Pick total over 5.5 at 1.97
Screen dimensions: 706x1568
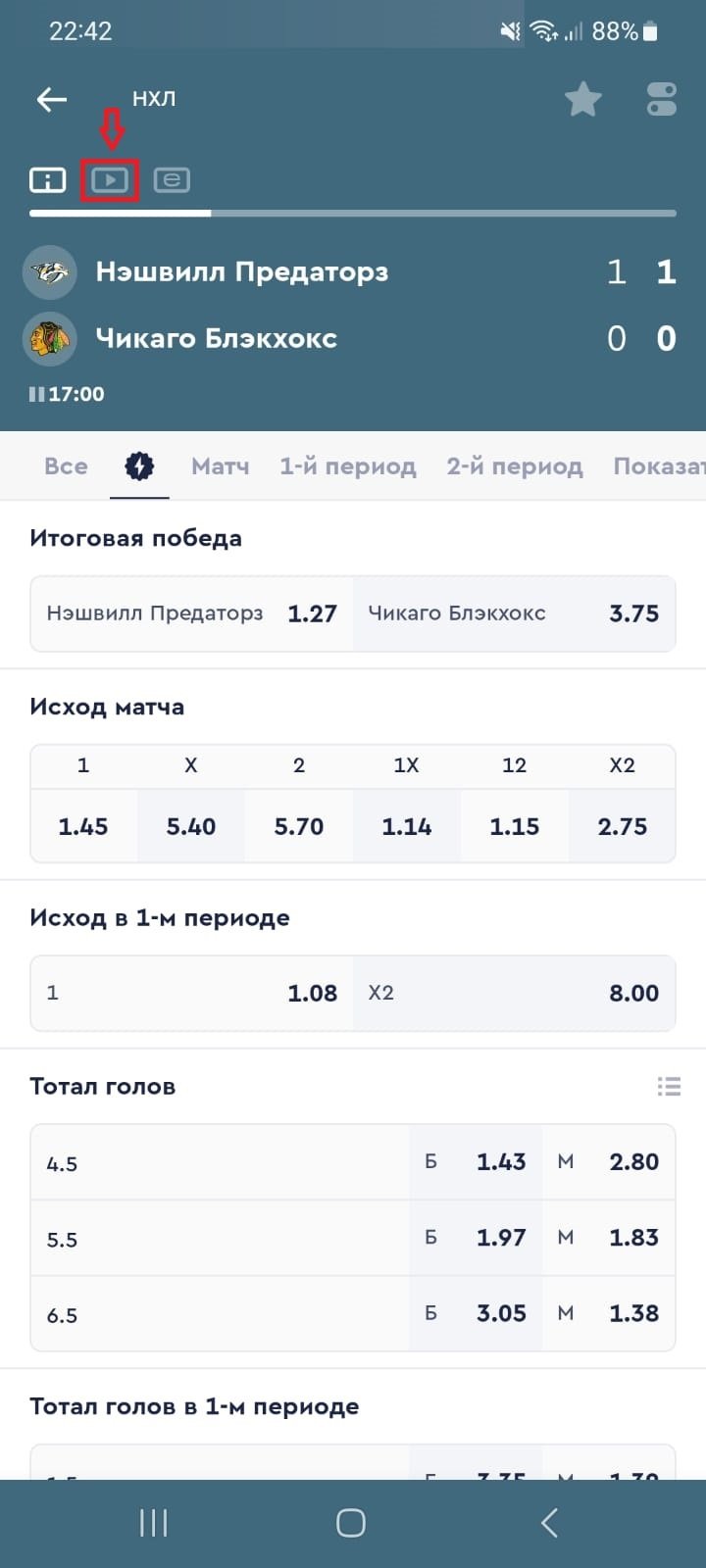point(477,1238)
